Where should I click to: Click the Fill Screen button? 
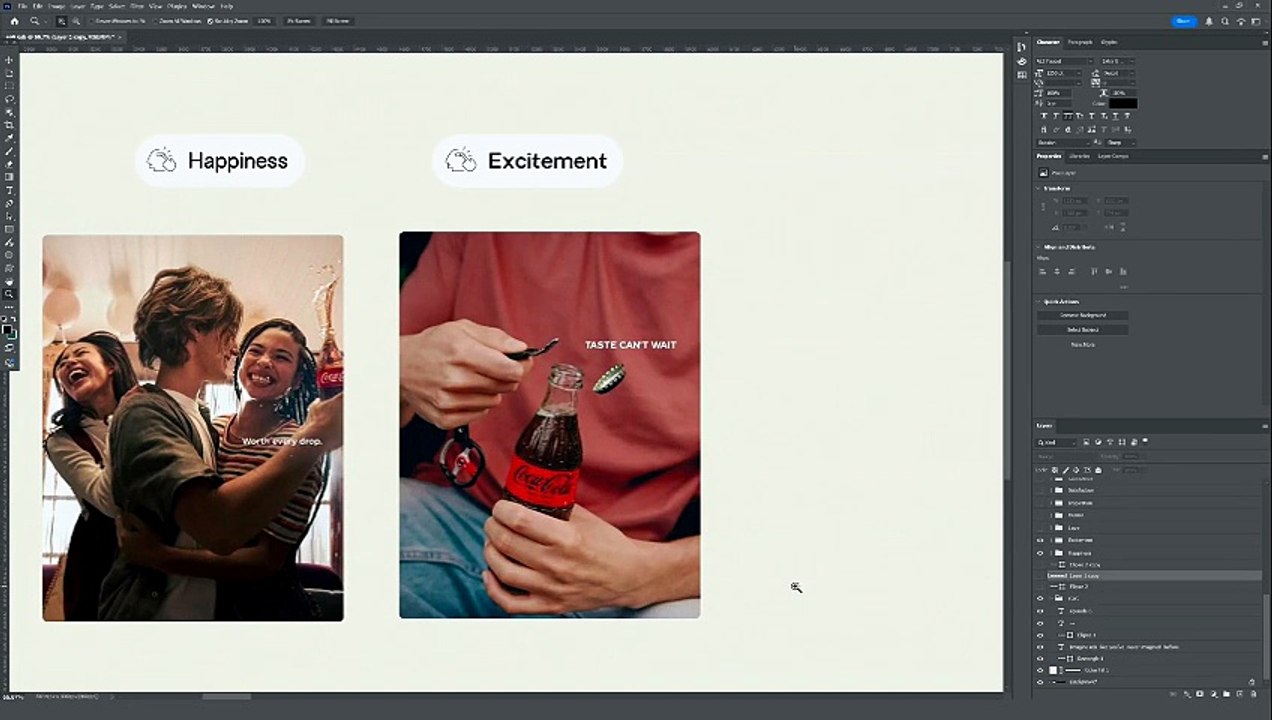tap(338, 21)
